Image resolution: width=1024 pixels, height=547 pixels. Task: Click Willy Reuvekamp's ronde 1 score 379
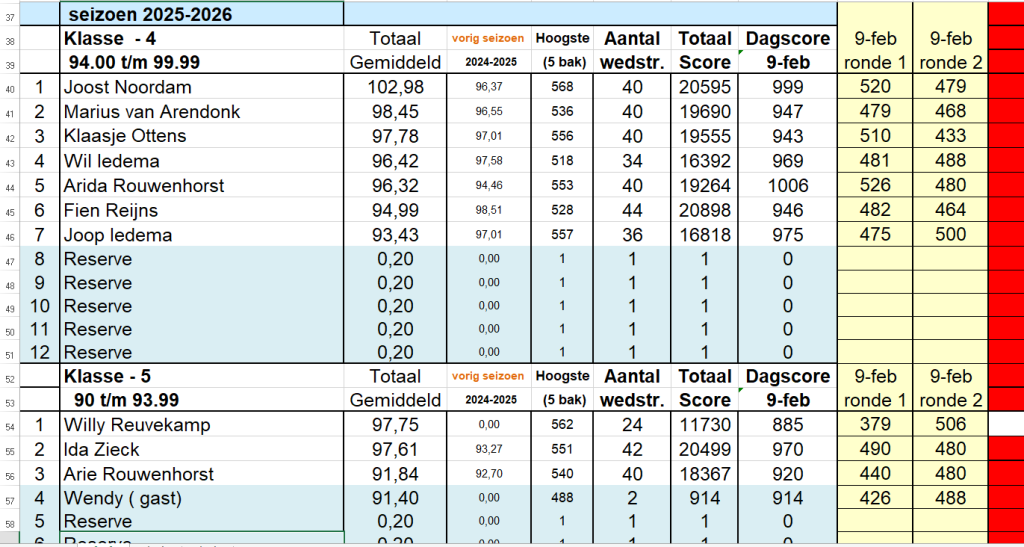tap(875, 425)
